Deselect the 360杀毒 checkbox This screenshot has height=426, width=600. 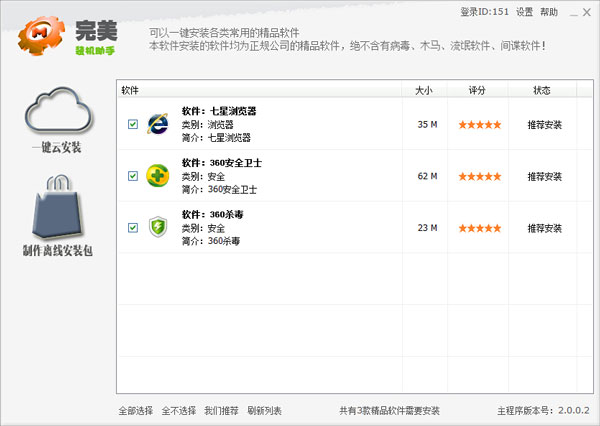click(x=133, y=228)
